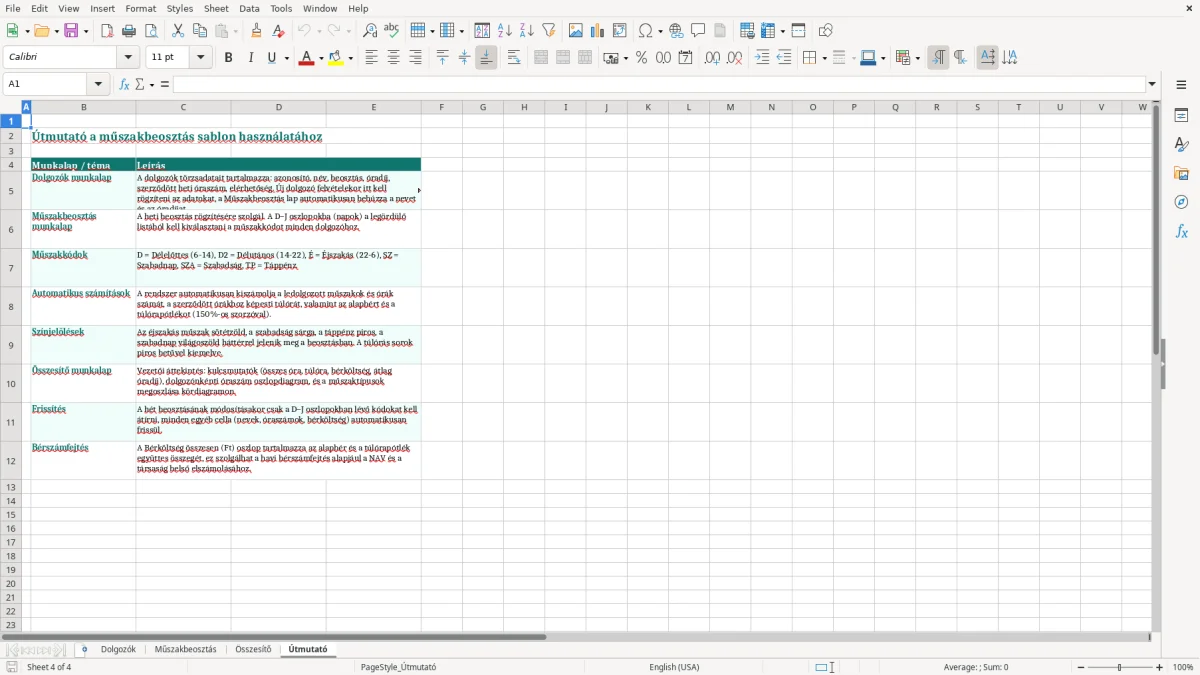Viewport: 1200px width, 675px height.
Task: Click the Draw Functions shapes icon
Action: (x=825, y=31)
